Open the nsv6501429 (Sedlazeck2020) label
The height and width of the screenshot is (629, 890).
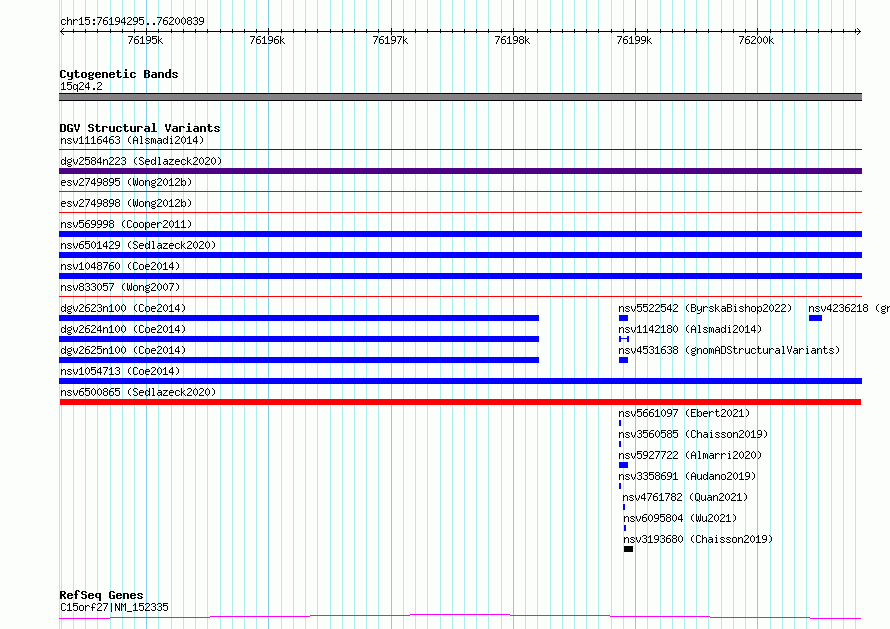(x=138, y=245)
